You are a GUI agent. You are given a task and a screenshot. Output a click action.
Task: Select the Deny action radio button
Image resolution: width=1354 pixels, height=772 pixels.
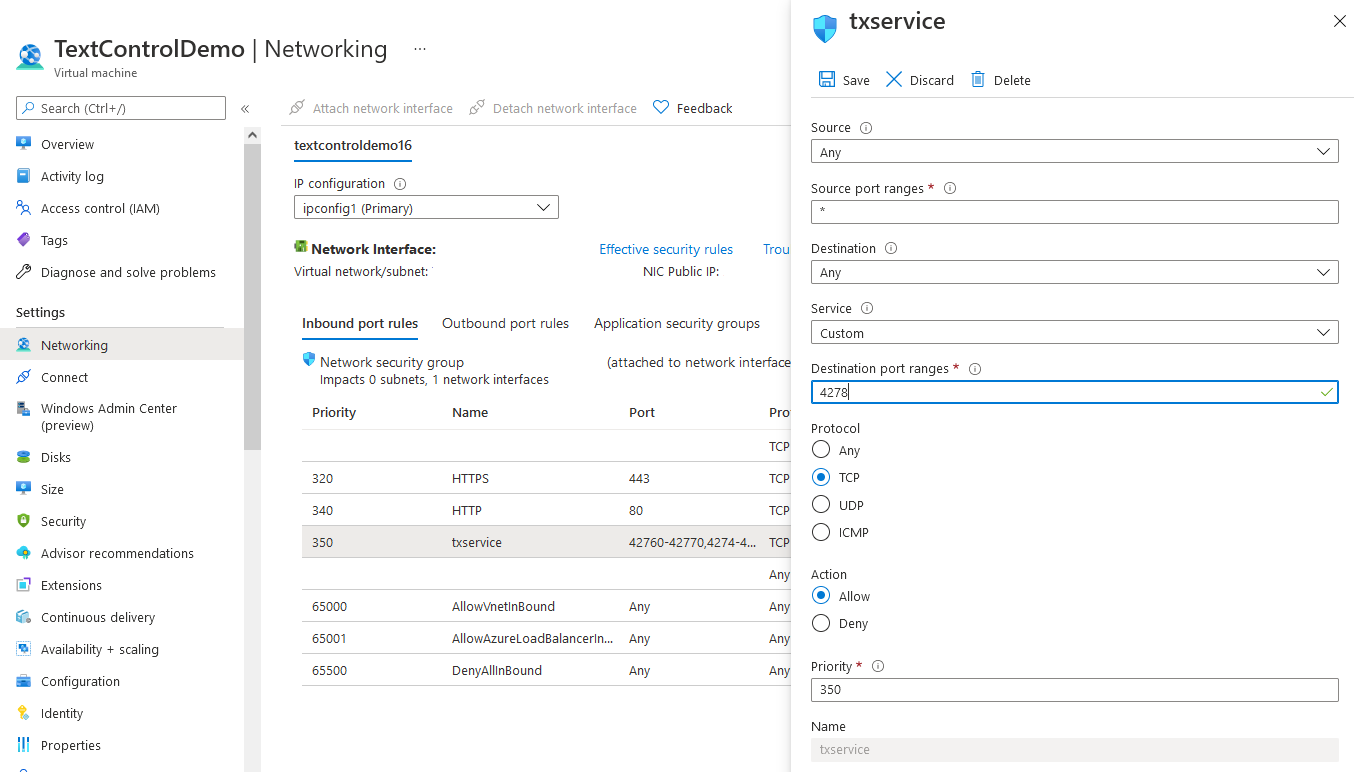tap(821, 623)
